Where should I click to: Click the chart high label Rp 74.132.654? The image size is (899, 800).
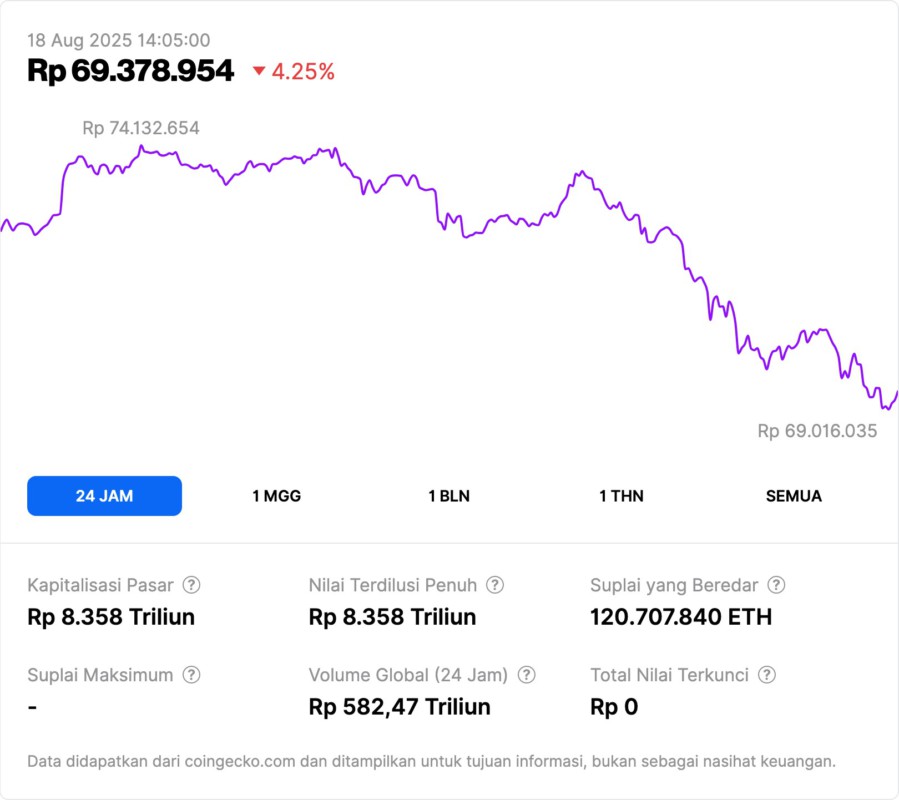click(x=141, y=128)
